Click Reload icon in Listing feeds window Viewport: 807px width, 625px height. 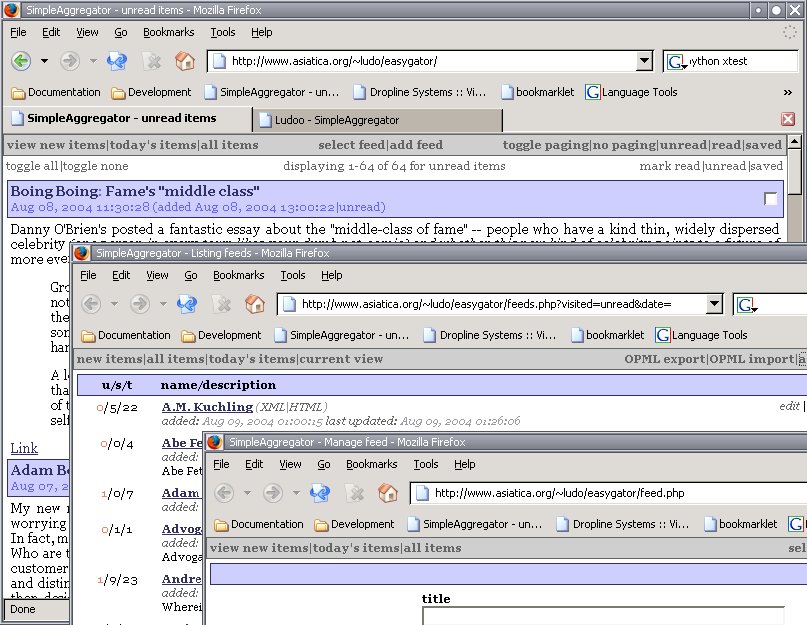coord(187,304)
